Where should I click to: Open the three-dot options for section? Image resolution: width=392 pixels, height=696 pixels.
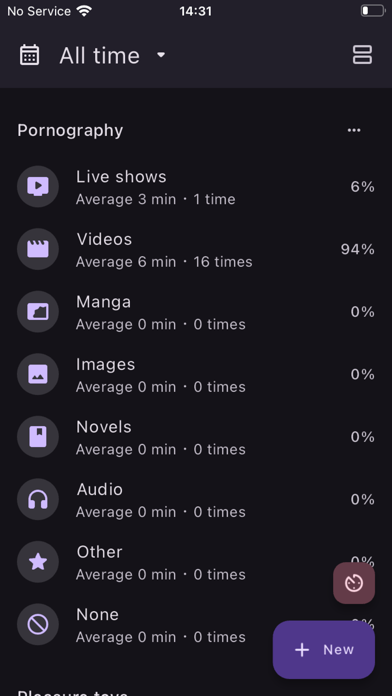[x=354, y=130]
